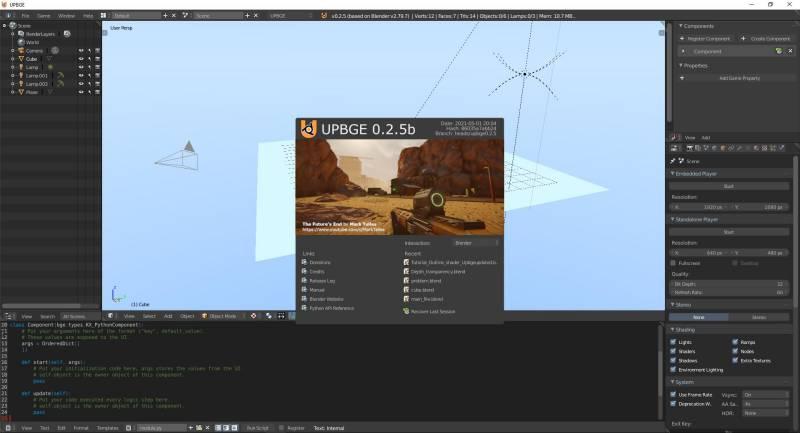800x433 pixels.
Task: Collapse the Properties panel in logic editor
Action: pos(681,66)
